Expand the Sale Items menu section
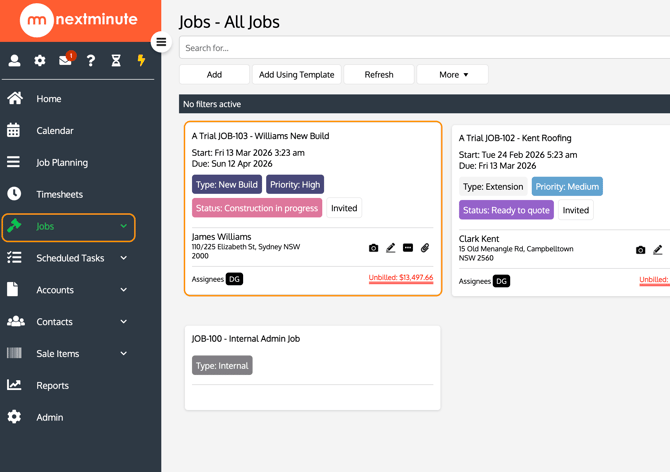The height and width of the screenshot is (472, 670). click(x=124, y=354)
